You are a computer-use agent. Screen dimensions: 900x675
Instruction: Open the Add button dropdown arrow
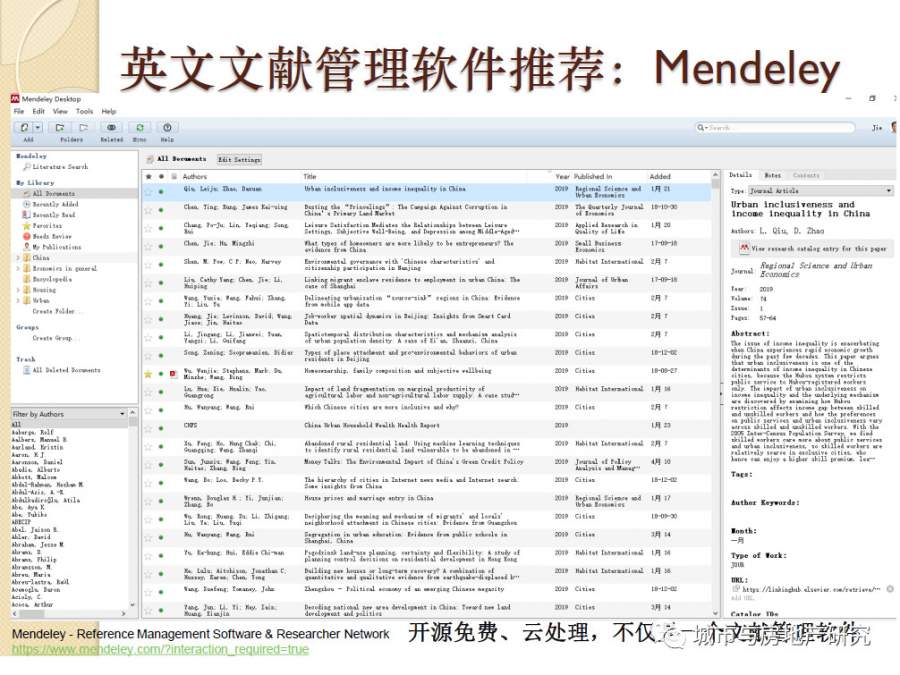pyautogui.click(x=38, y=127)
